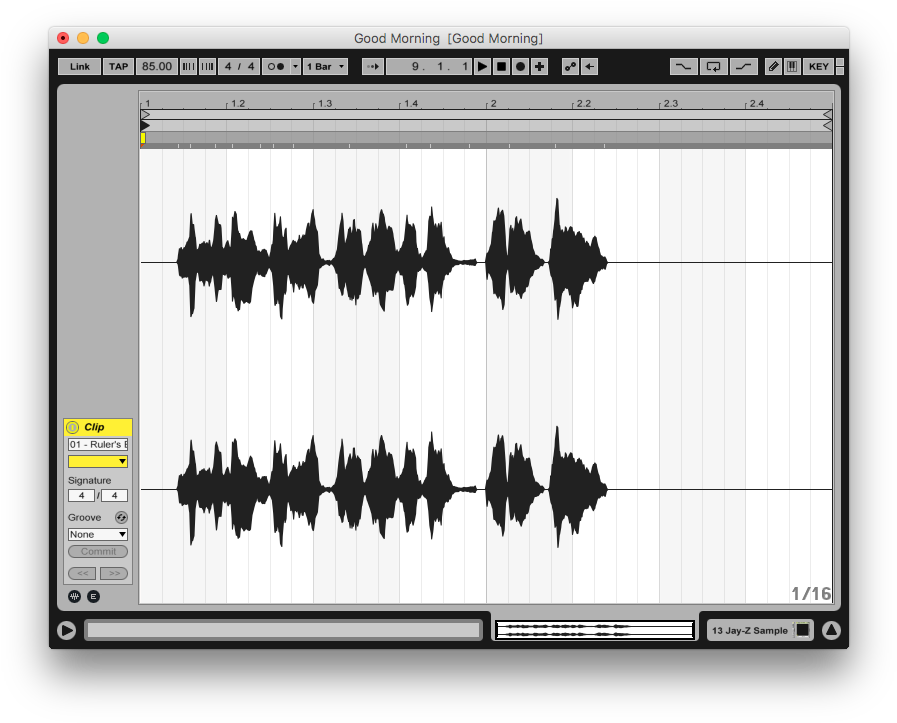Click the tempo nudge icon beside 85.00
Image resolution: width=897 pixels, height=723 pixels.
pyautogui.click(x=189, y=66)
